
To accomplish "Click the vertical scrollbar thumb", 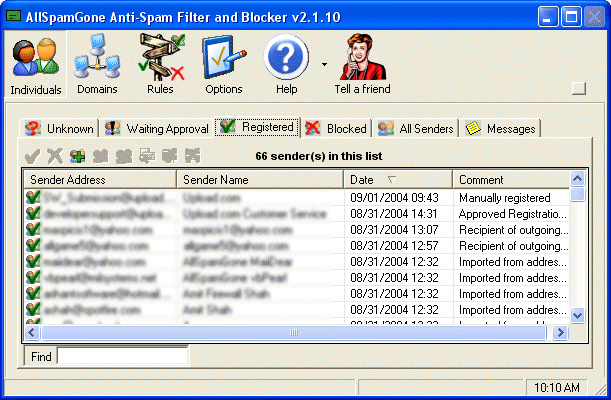I will [577, 194].
